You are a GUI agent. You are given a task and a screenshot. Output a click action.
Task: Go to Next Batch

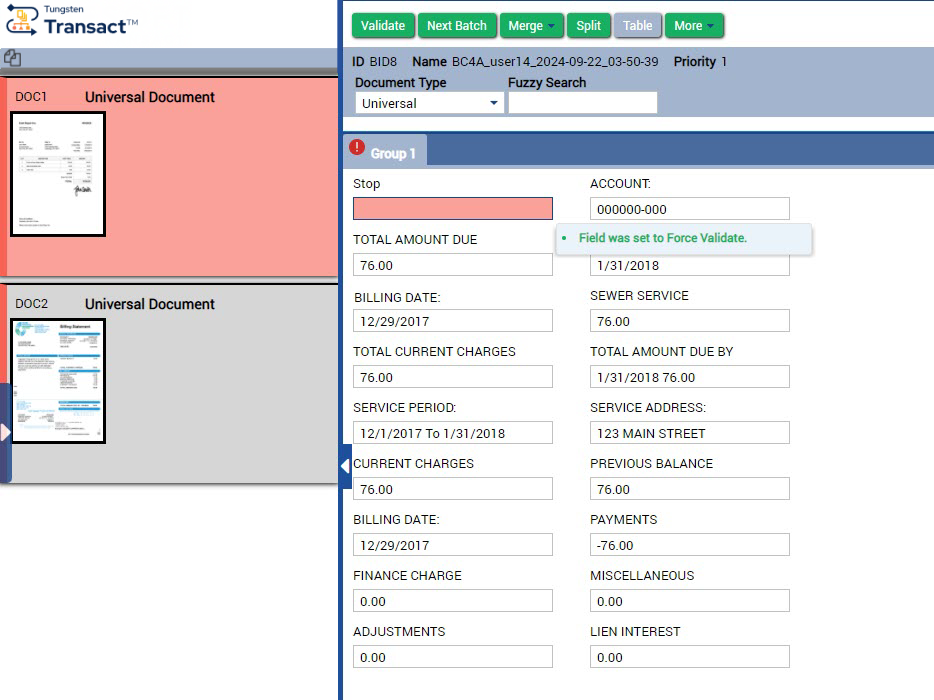click(456, 26)
